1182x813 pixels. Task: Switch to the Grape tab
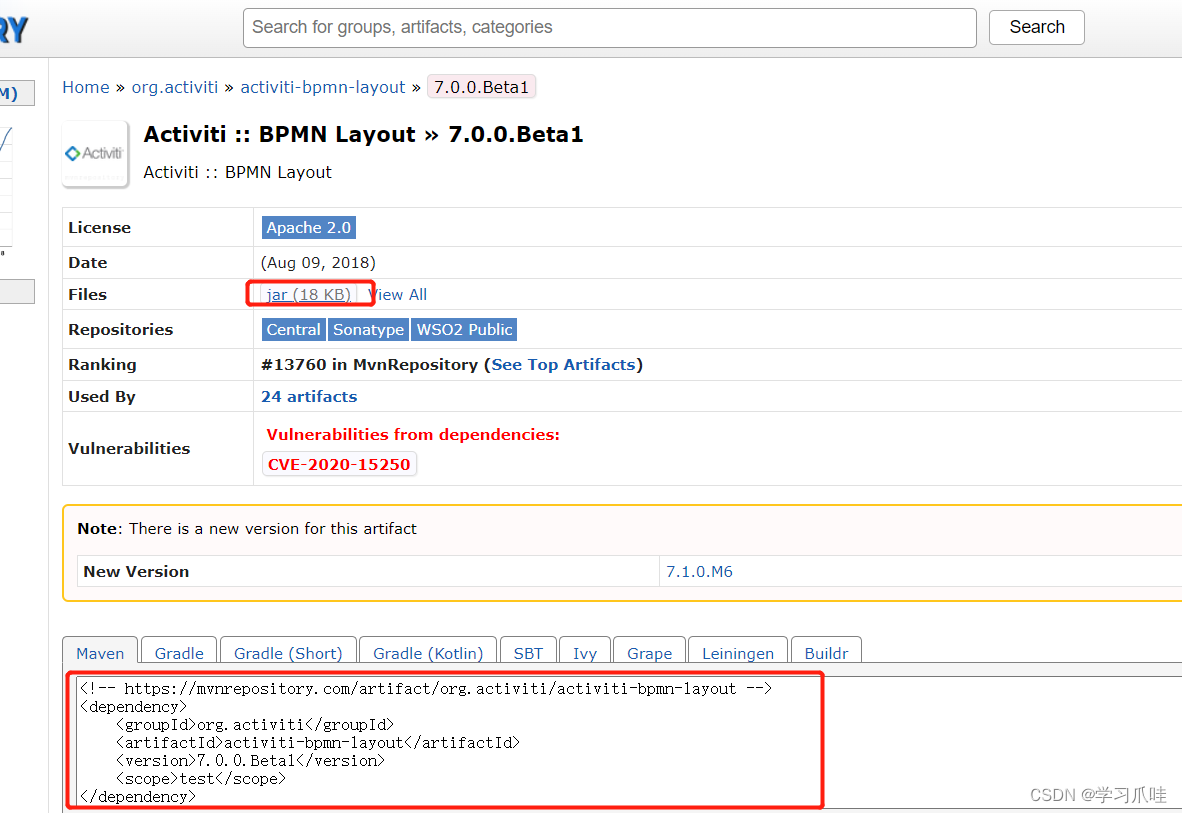point(650,653)
